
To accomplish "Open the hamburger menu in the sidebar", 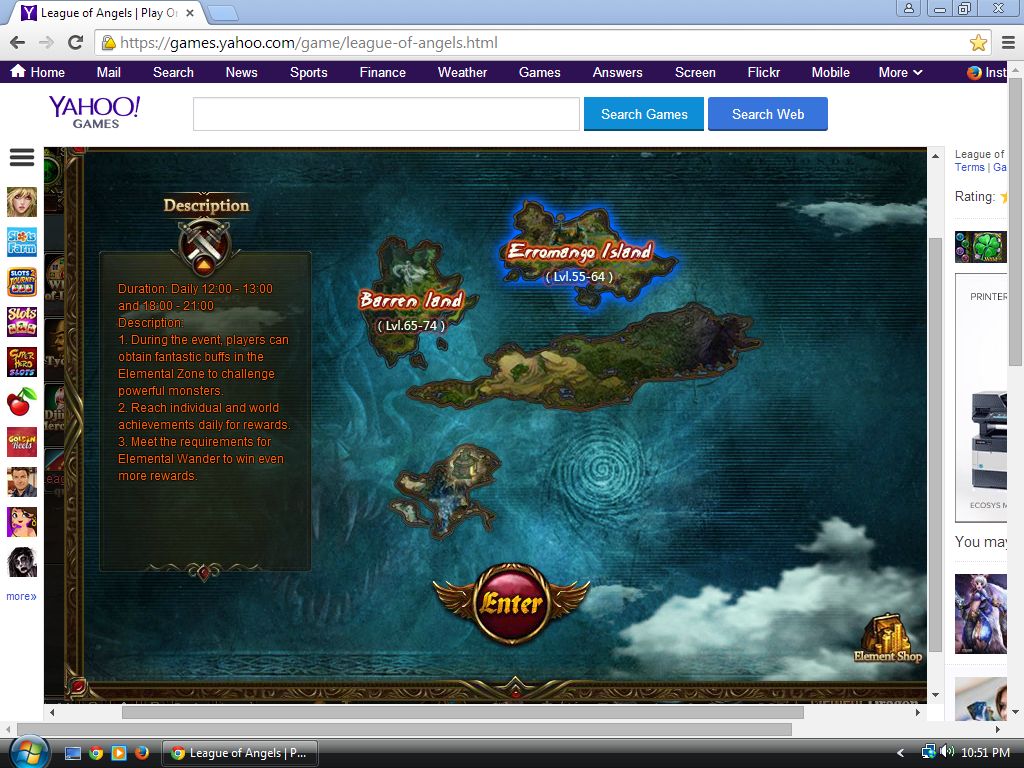I will pyautogui.click(x=21, y=158).
